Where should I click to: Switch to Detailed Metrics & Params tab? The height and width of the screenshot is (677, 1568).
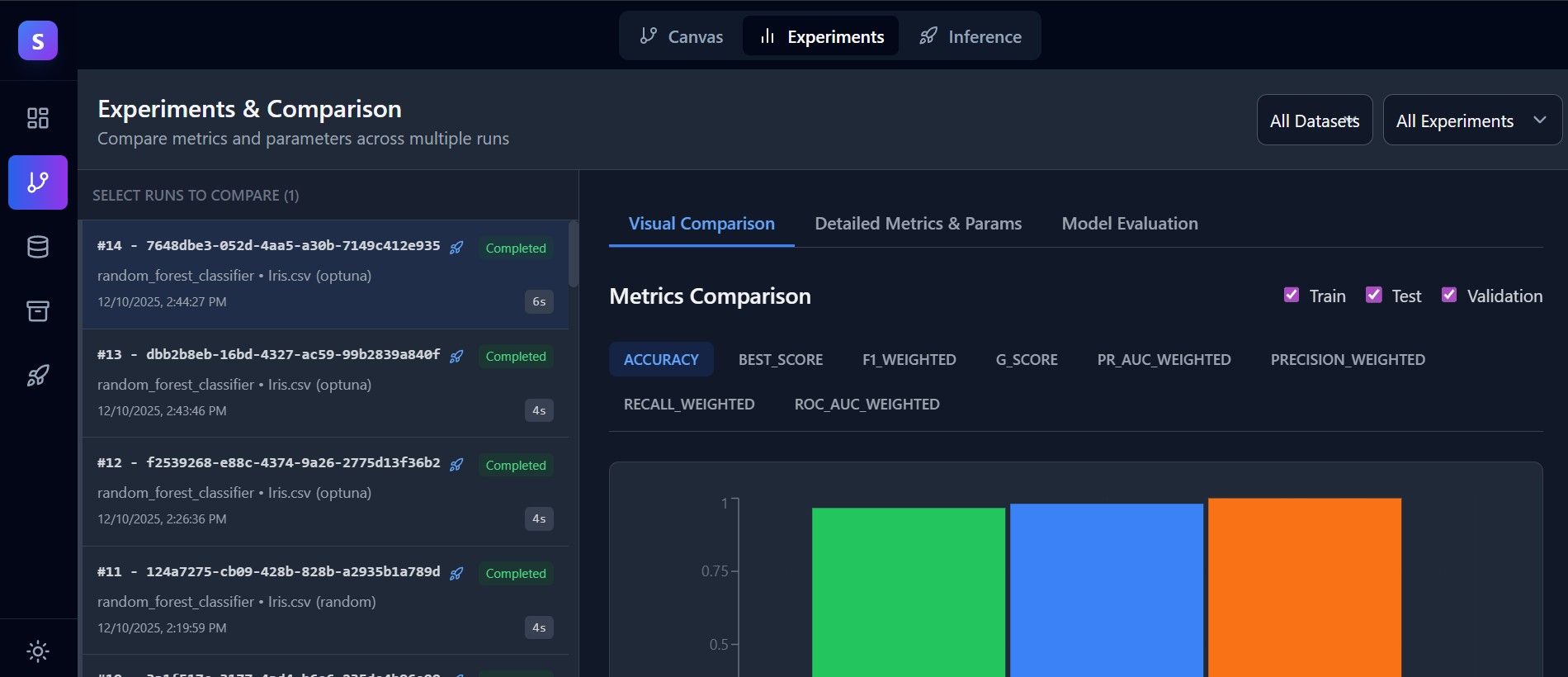(x=918, y=224)
